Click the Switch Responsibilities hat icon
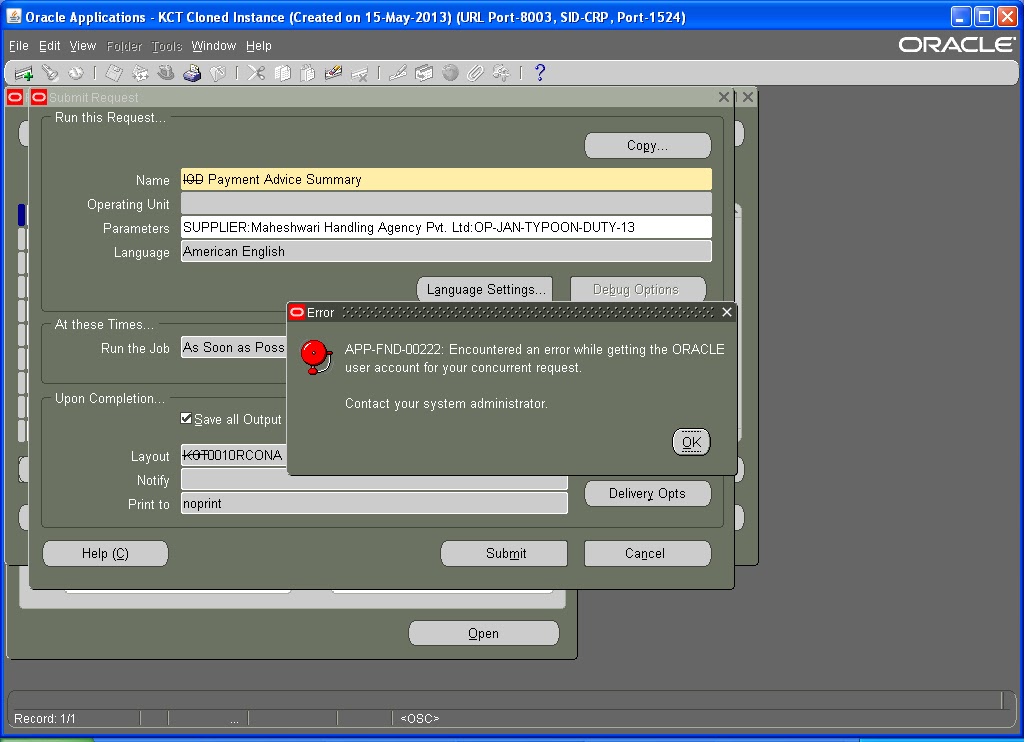The width and height of the screenshot is (1026, 742). [166, 73]
